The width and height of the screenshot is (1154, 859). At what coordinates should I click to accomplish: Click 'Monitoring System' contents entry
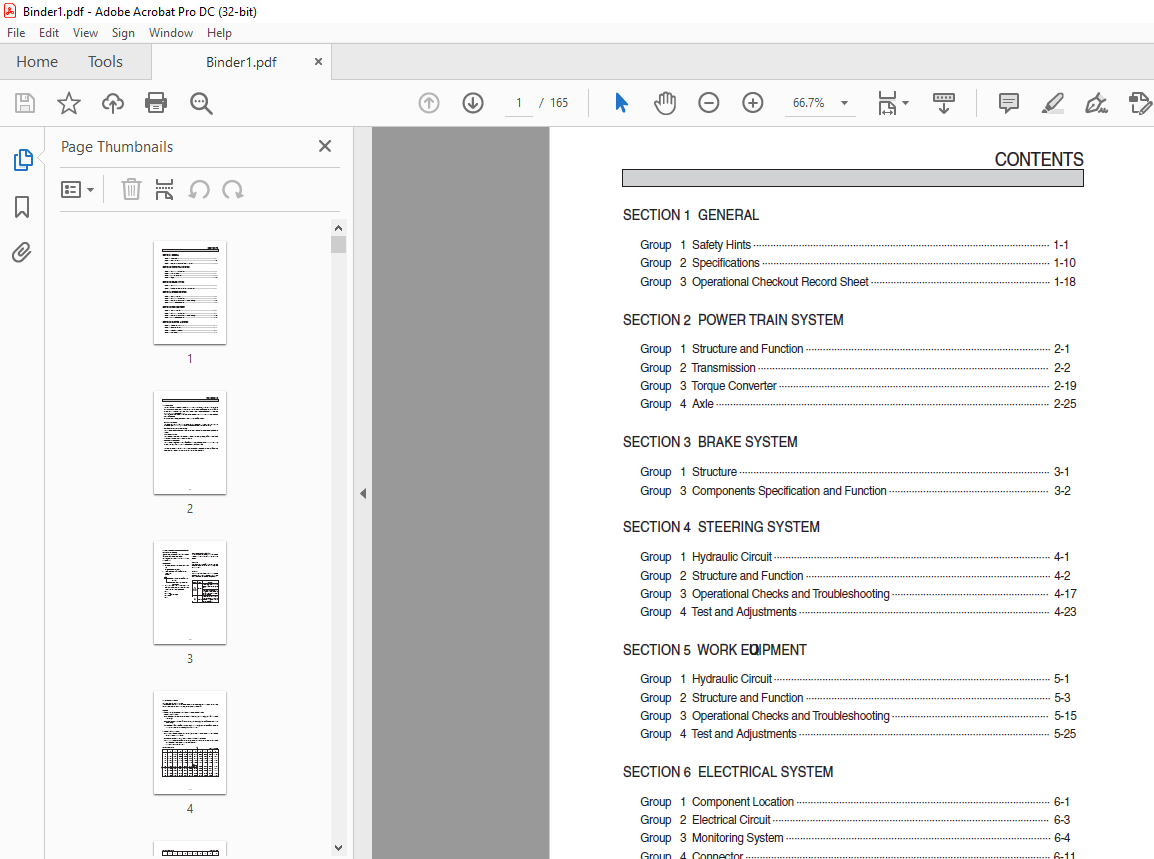[x=737, y=838]
